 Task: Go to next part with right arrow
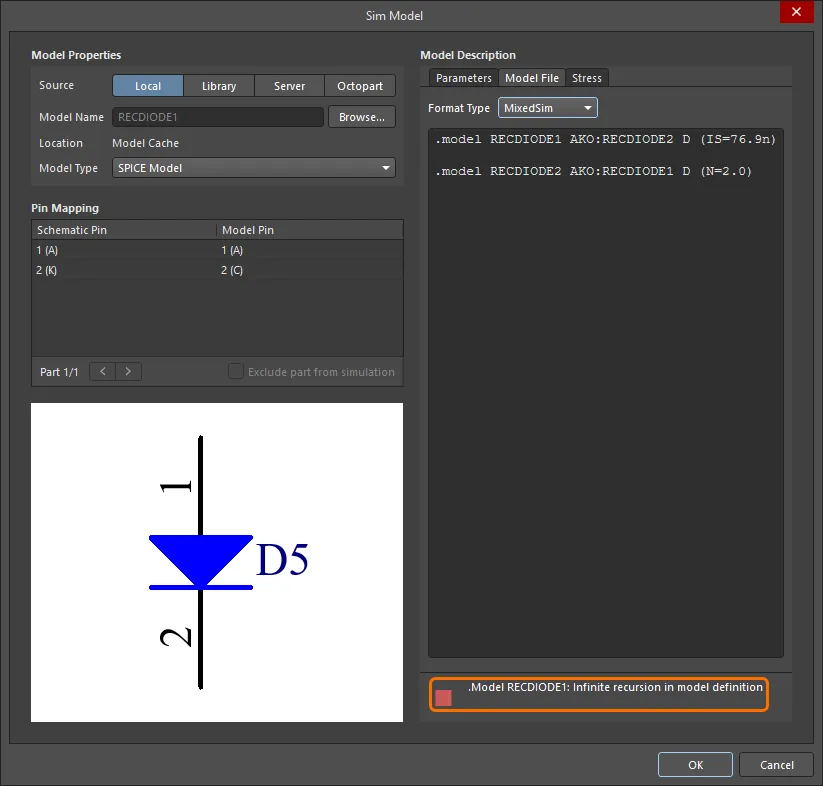pyautogui.click(x=128, y=372)
